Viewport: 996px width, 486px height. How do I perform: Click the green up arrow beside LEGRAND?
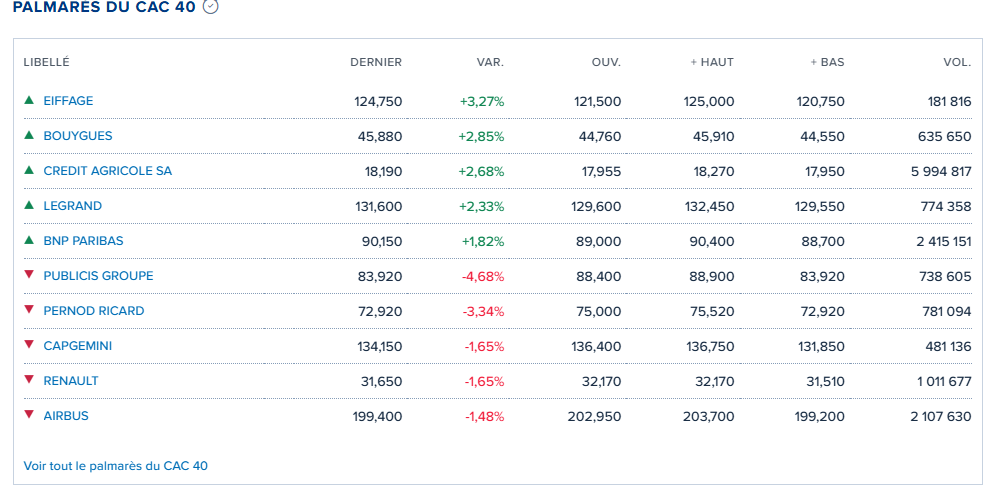click(29, 205)
